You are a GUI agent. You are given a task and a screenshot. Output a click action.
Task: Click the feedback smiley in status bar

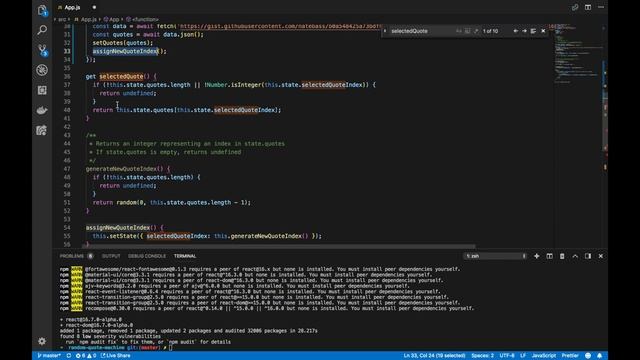point(588,356)
